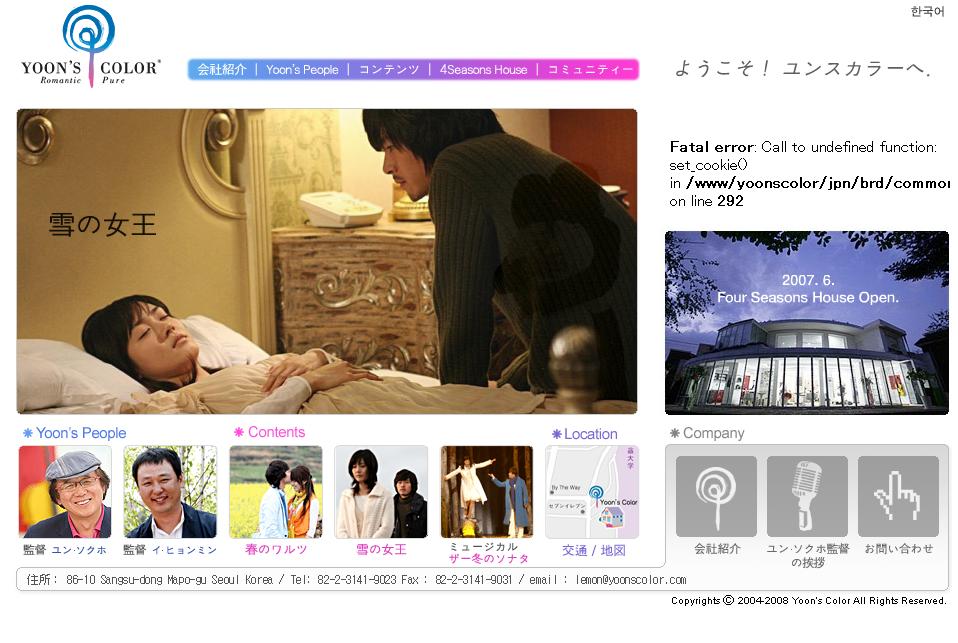Click the Contents section heading
Viewport: 958px width, 643px height.
tap(269, 432)
